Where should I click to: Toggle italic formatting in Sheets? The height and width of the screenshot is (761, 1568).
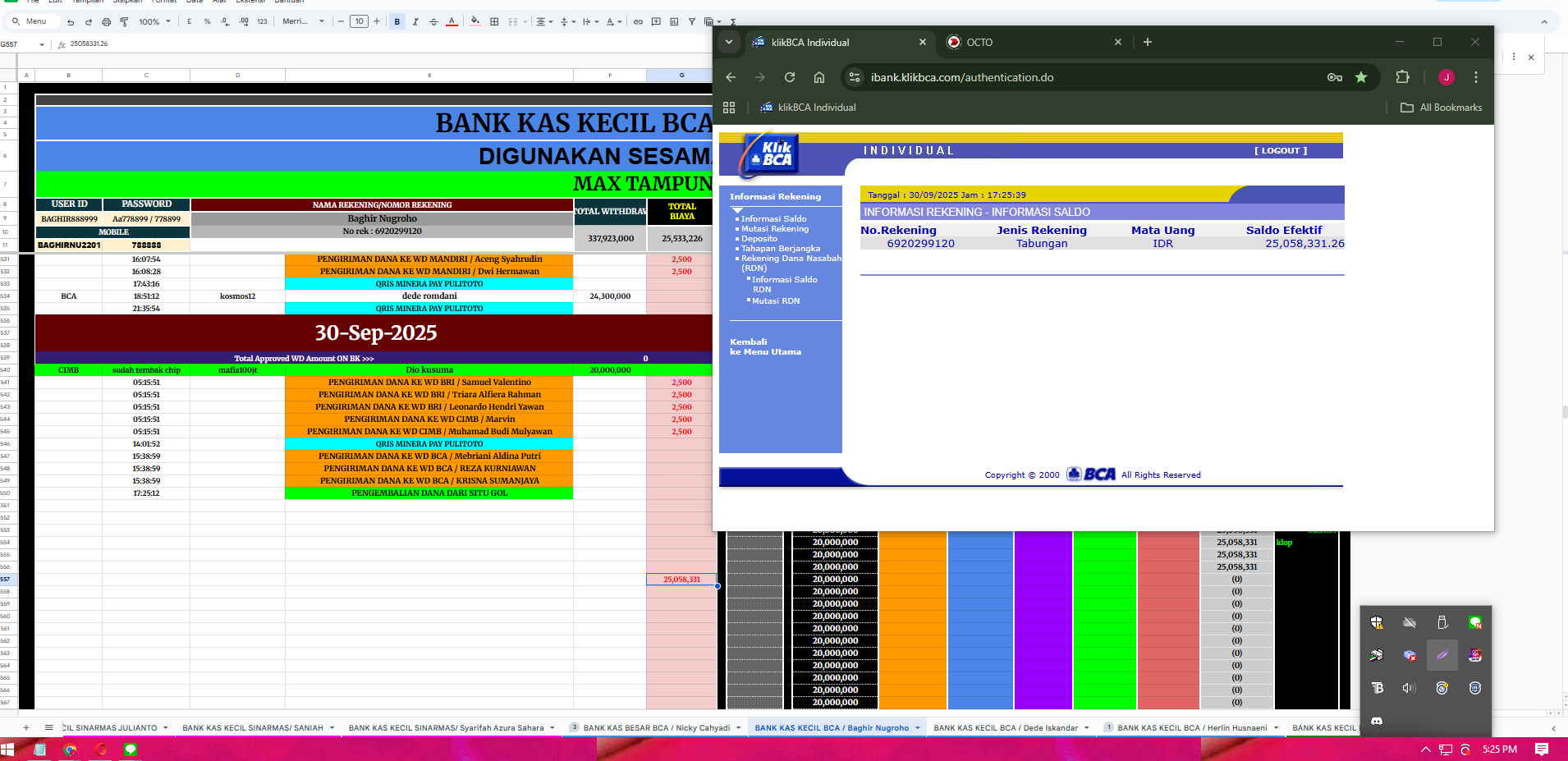pyautogui.click(x=415, y=22)
